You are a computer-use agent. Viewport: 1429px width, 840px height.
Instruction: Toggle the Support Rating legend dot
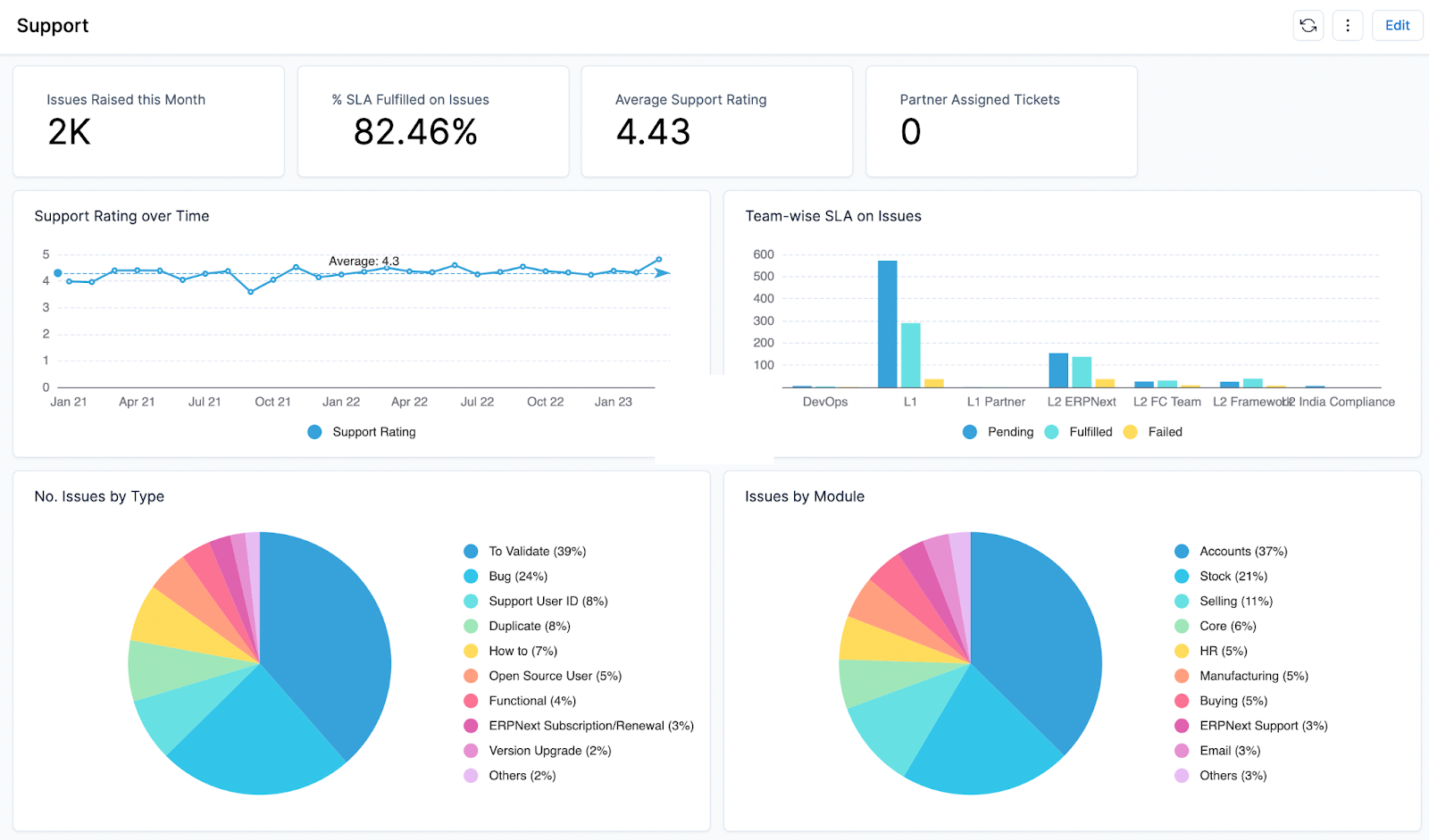click(314, 432)
